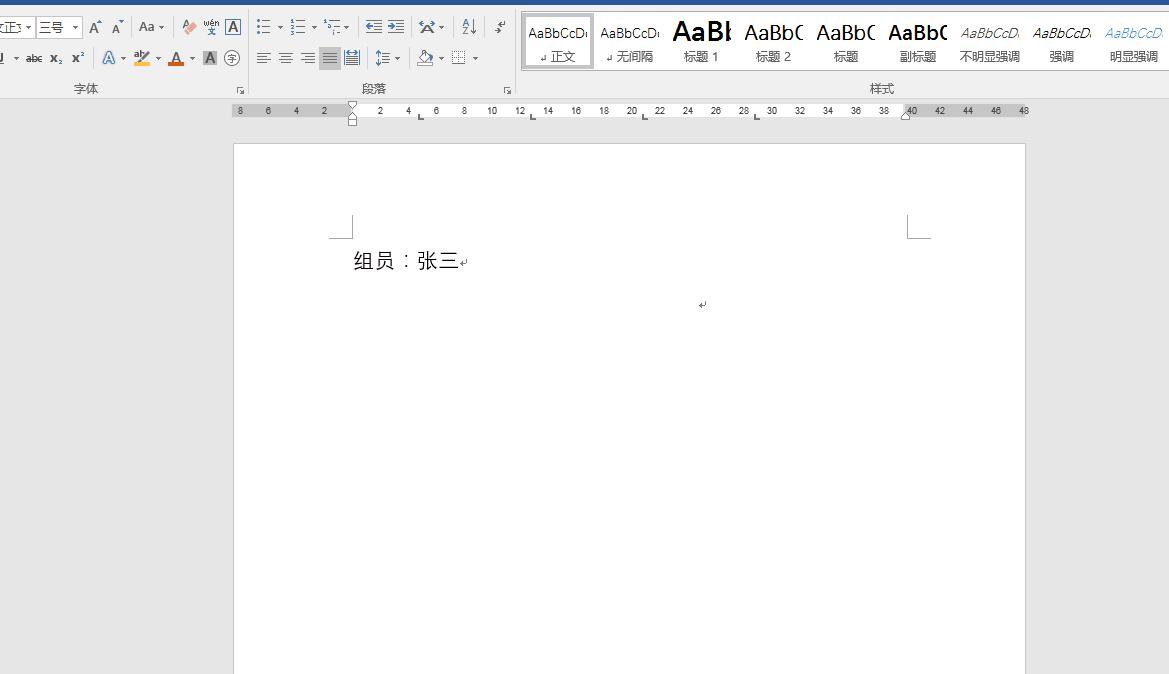Click the Sort (A-Z) icon
The image size is (1169, 674).
[469, 28]
